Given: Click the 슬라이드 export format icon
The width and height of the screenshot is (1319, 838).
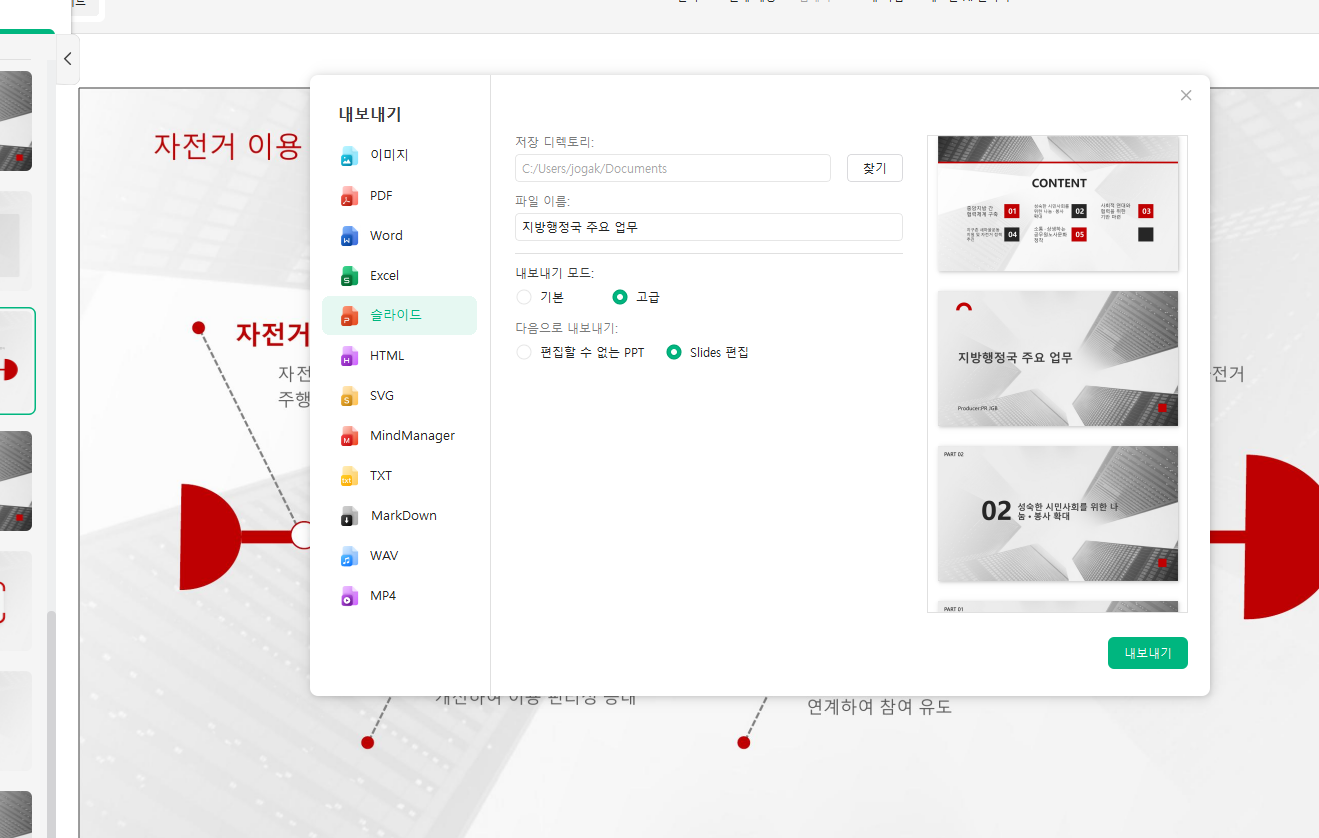Looking at the screenshot, I should pos(349,316).
